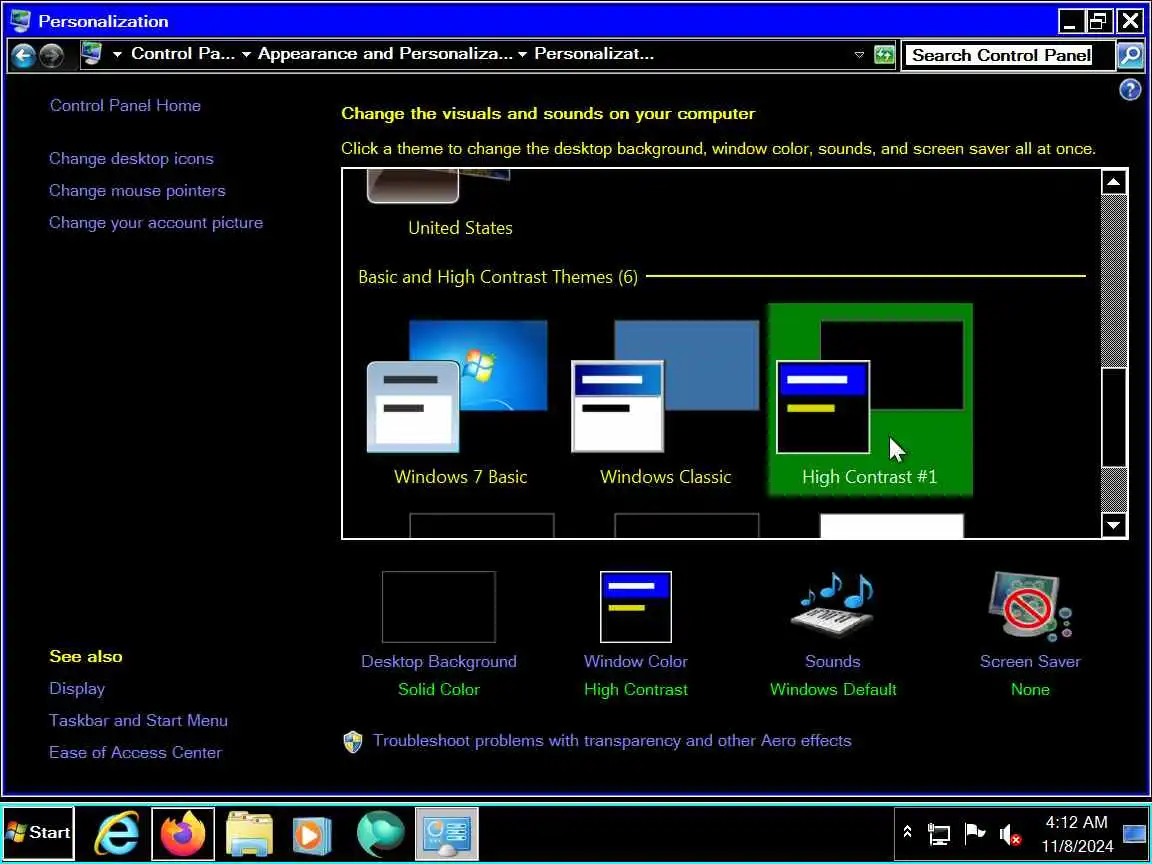The height and width of the screenshot is (864, 1152).
Task: Click the Personalization title bar icon
Action: click(x=21, y=21)
